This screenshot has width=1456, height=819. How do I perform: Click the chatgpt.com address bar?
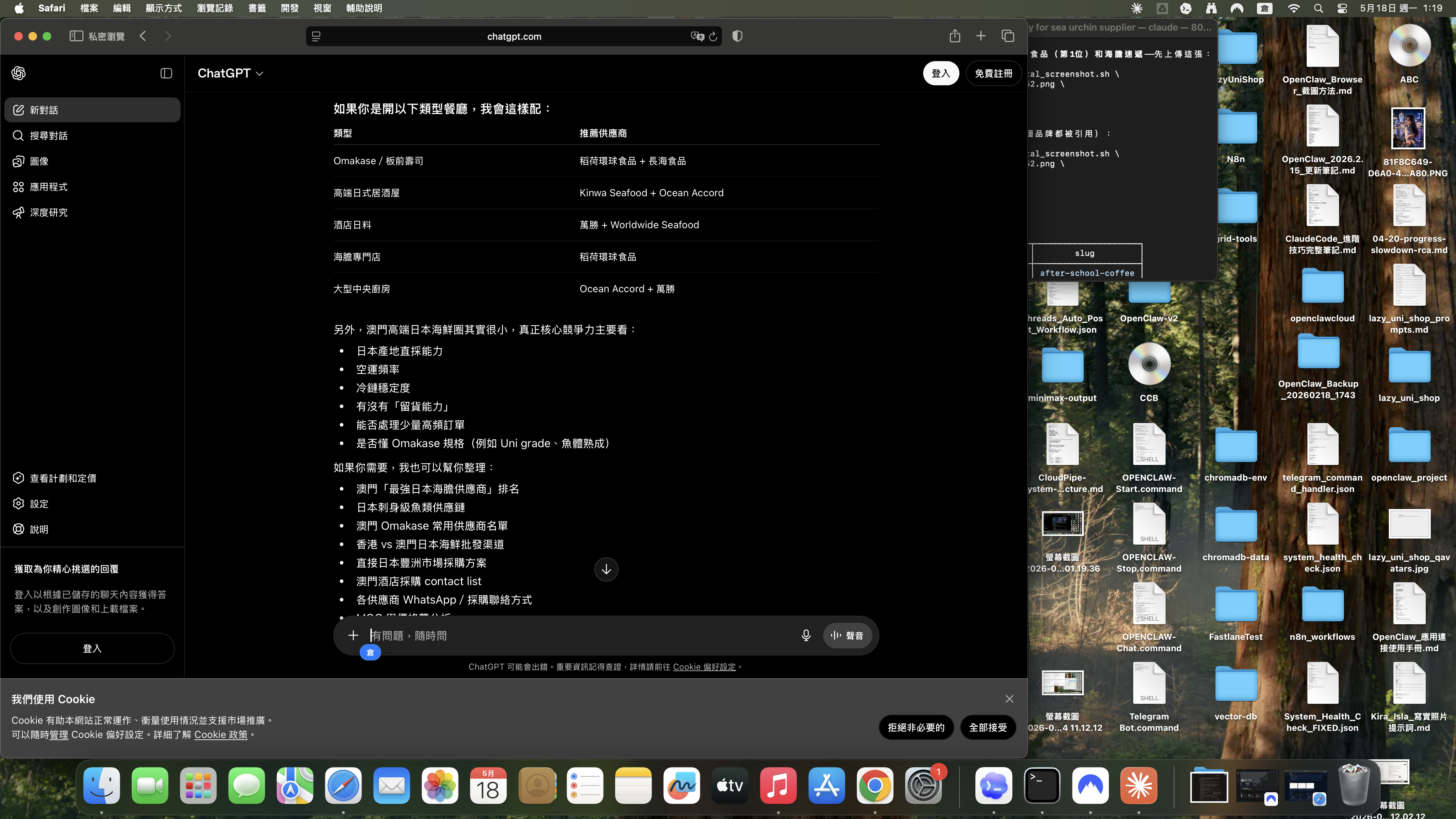pyautogui.click(x=514, y=36)
